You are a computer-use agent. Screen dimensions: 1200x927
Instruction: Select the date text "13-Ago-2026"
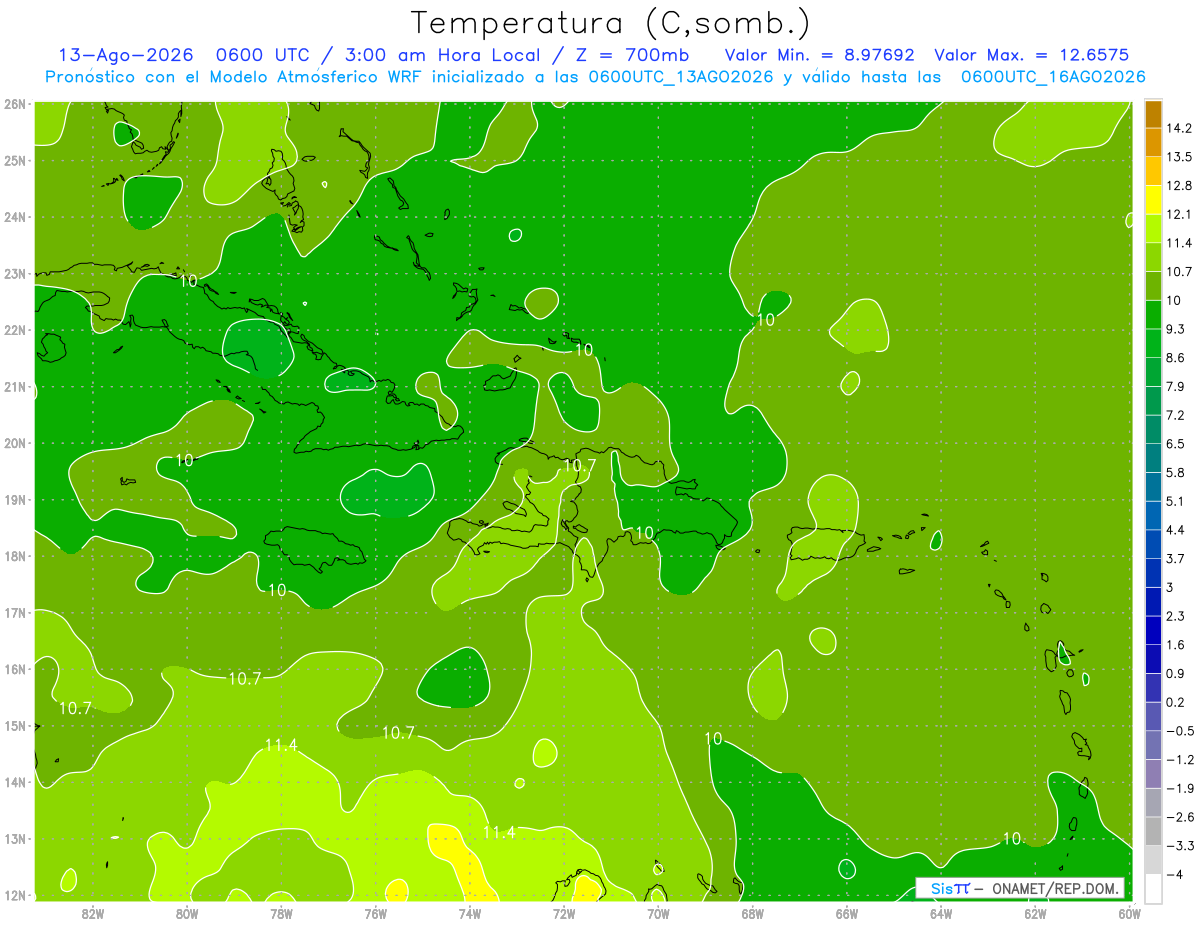[125, 55]
